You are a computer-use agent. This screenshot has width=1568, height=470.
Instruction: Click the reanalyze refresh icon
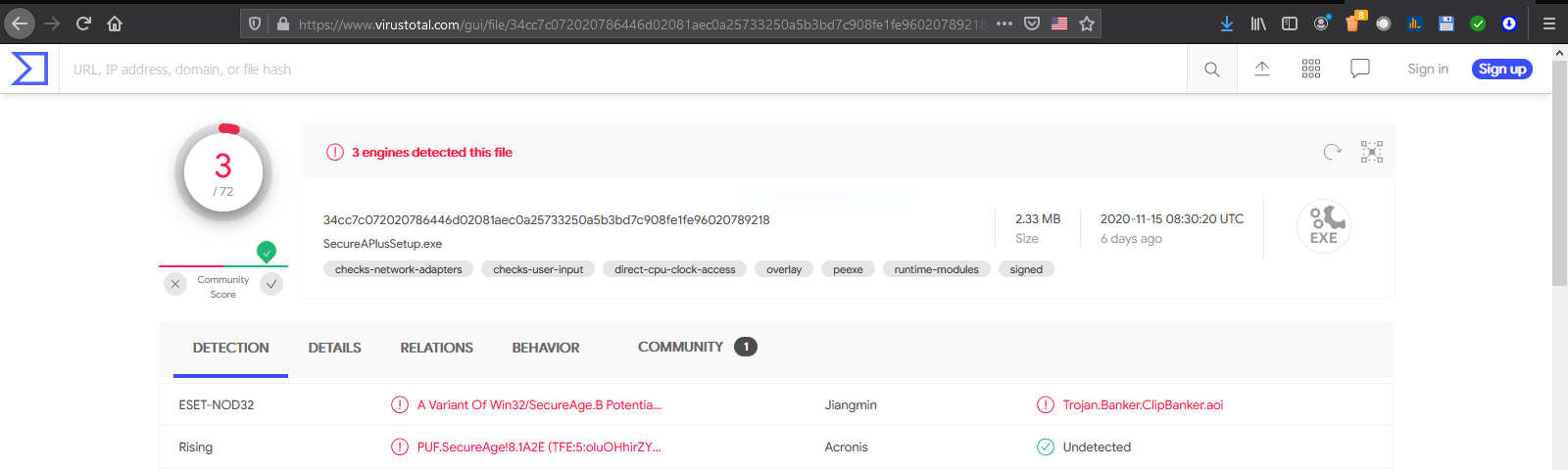click(x=1332, y=152)
